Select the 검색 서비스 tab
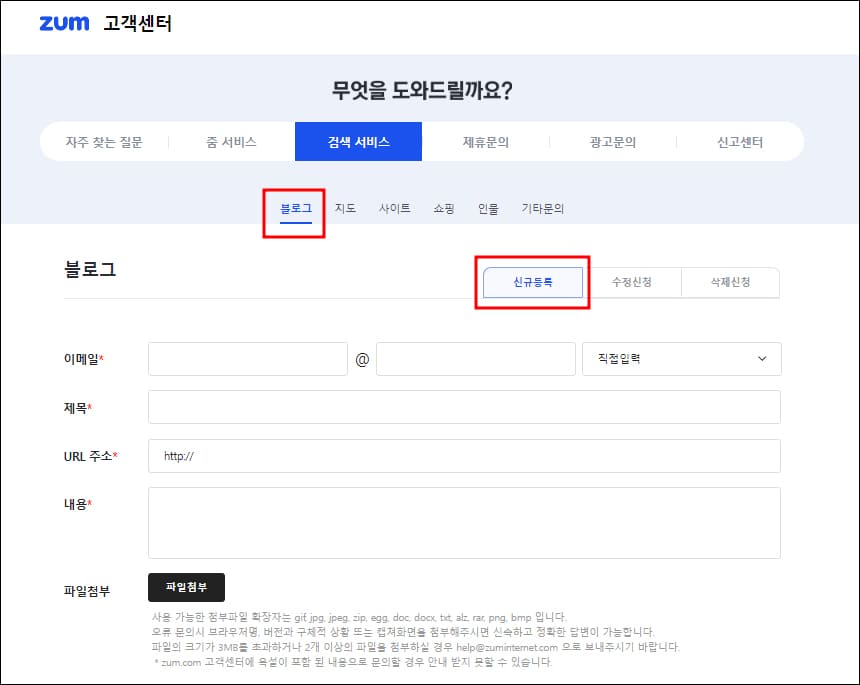Image resolution: width=860 pixels, height=685 pixels. (358, 141)
